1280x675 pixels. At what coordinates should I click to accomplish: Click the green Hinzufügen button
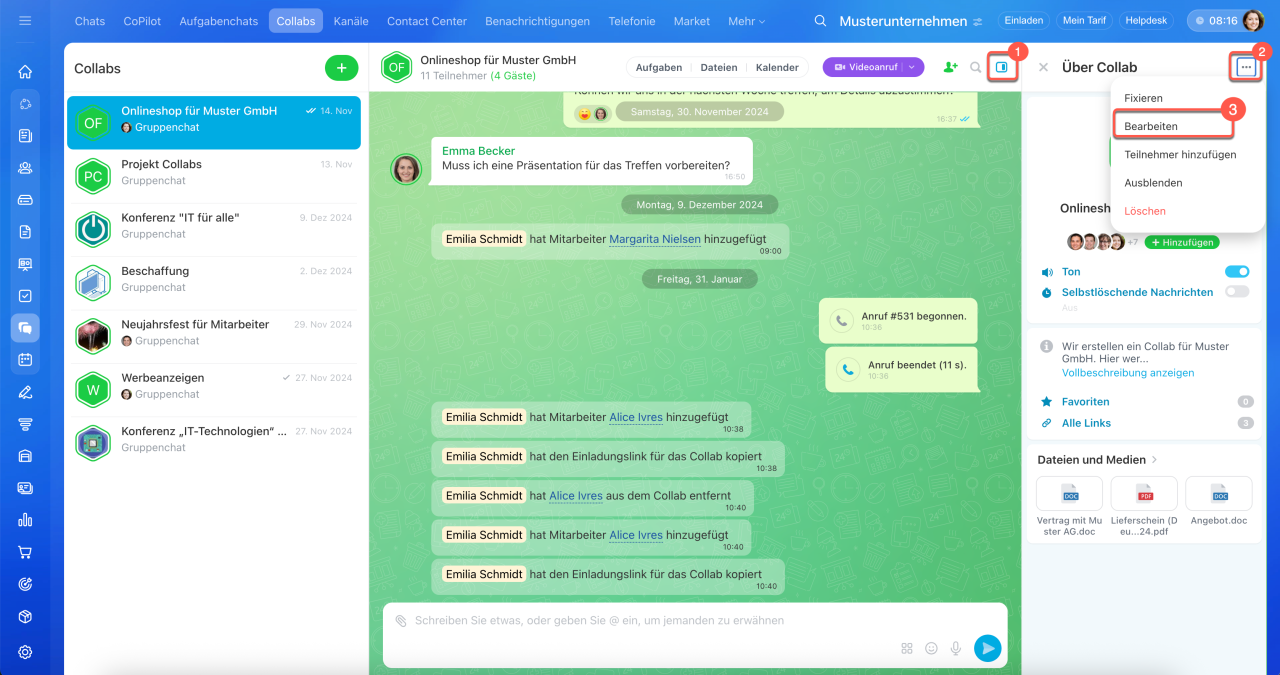pyautogui.click(x=1182, y=242)
